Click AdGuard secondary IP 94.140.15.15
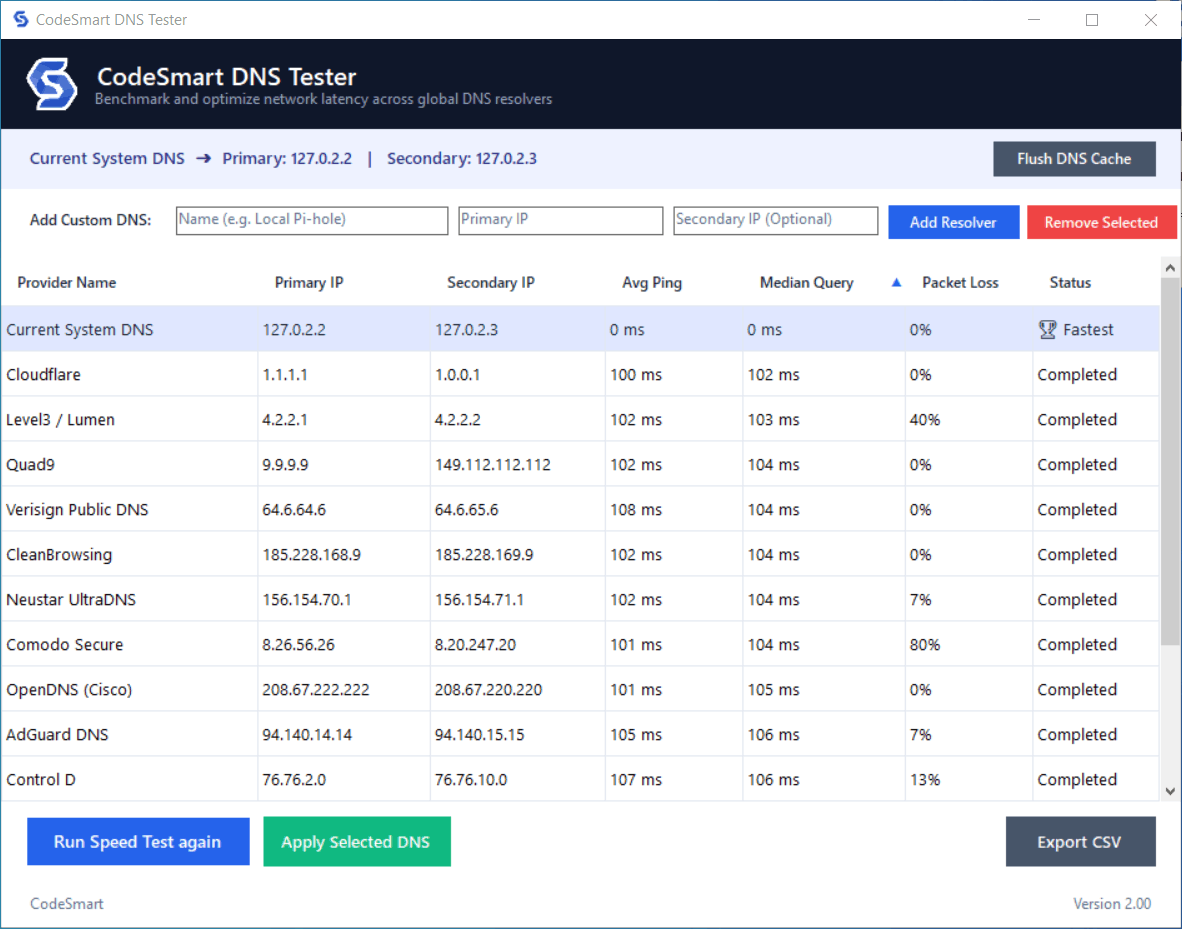Screen dimensions: 1182x929 (479, 734)
